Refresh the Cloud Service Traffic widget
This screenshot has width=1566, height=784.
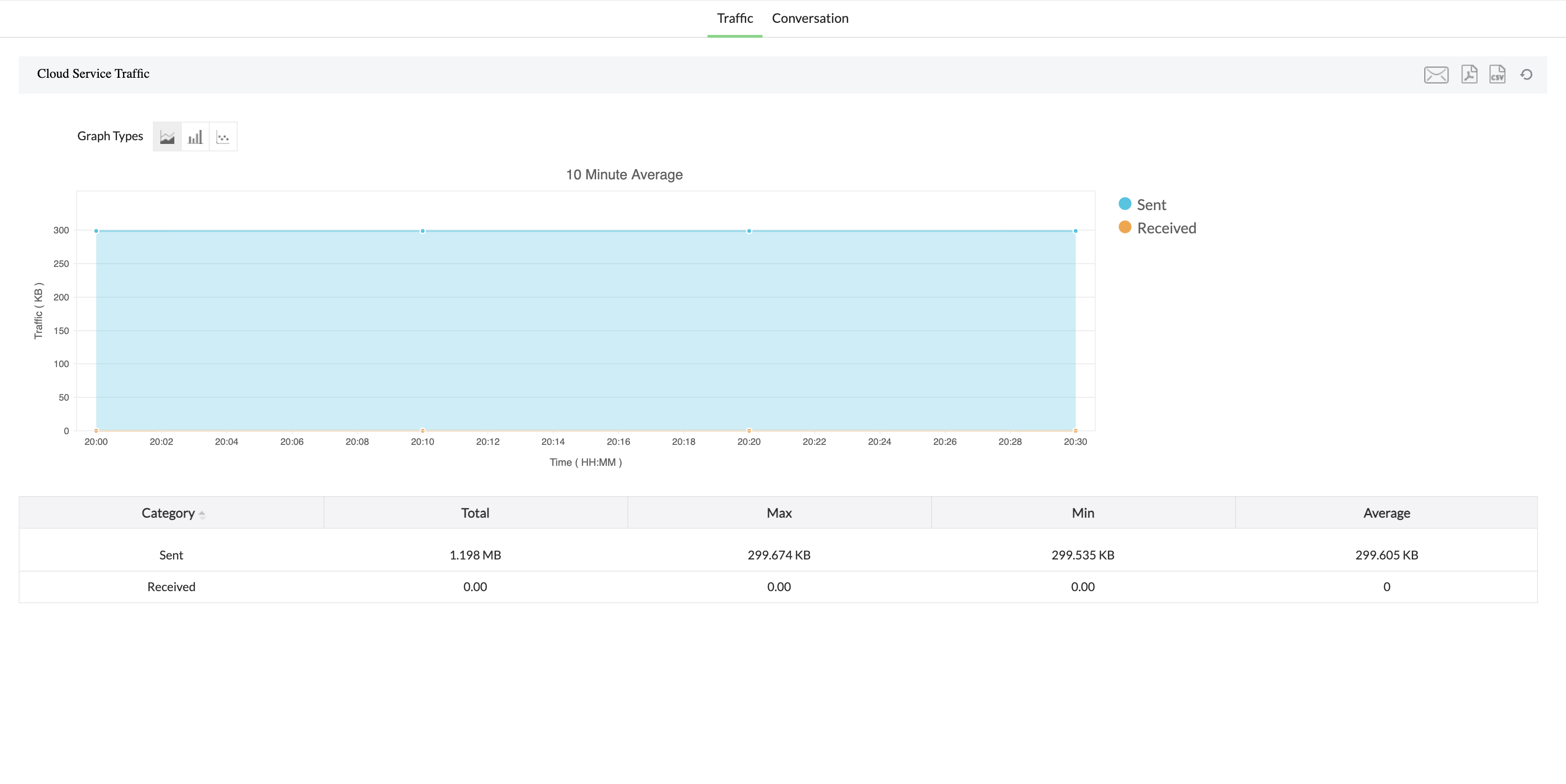click(1526, 75)
